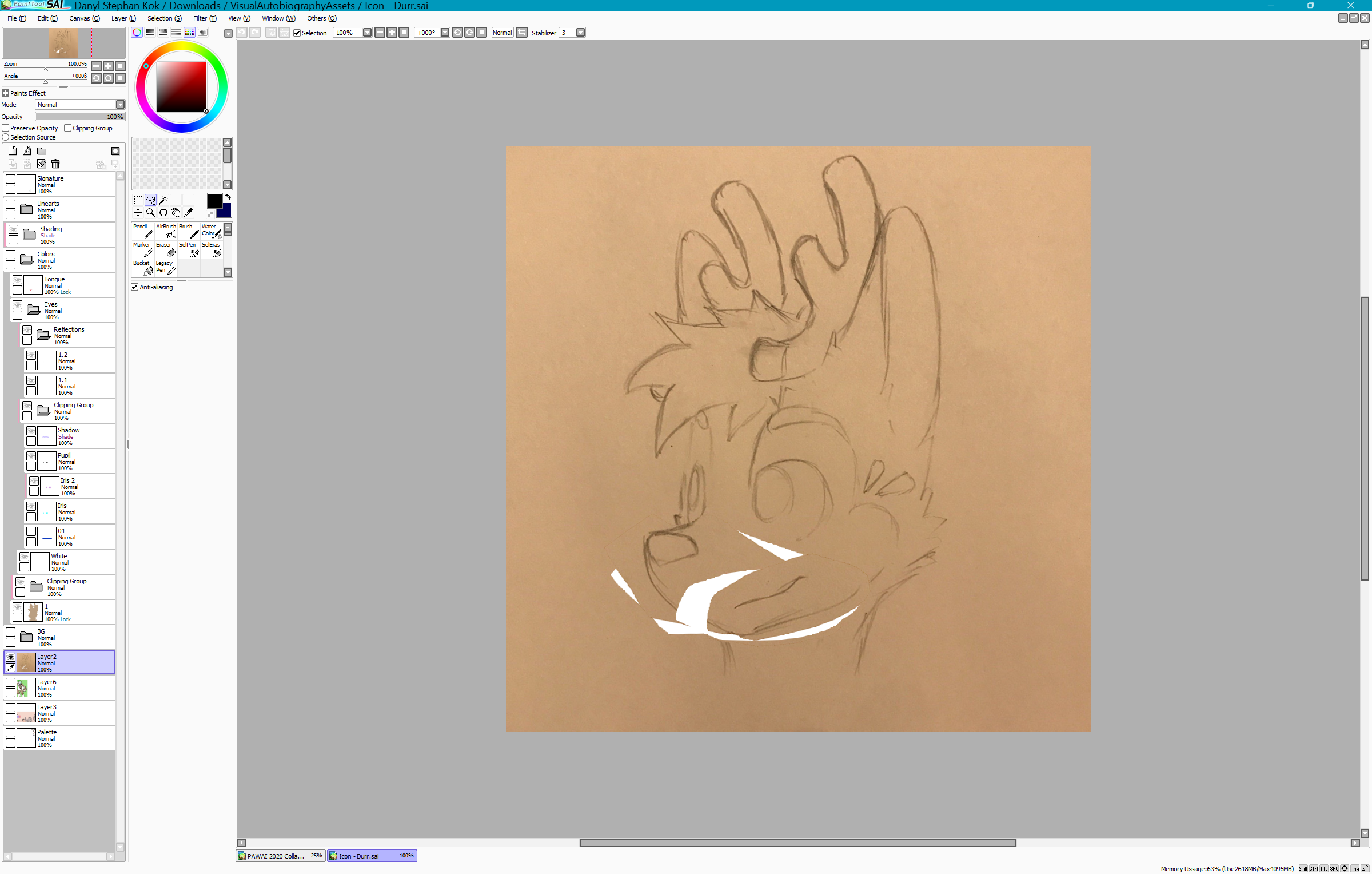Adjust the layer Opacity slider
Image resolution: width=1372 pixels, height=874 pixels.
coord(80,117)
